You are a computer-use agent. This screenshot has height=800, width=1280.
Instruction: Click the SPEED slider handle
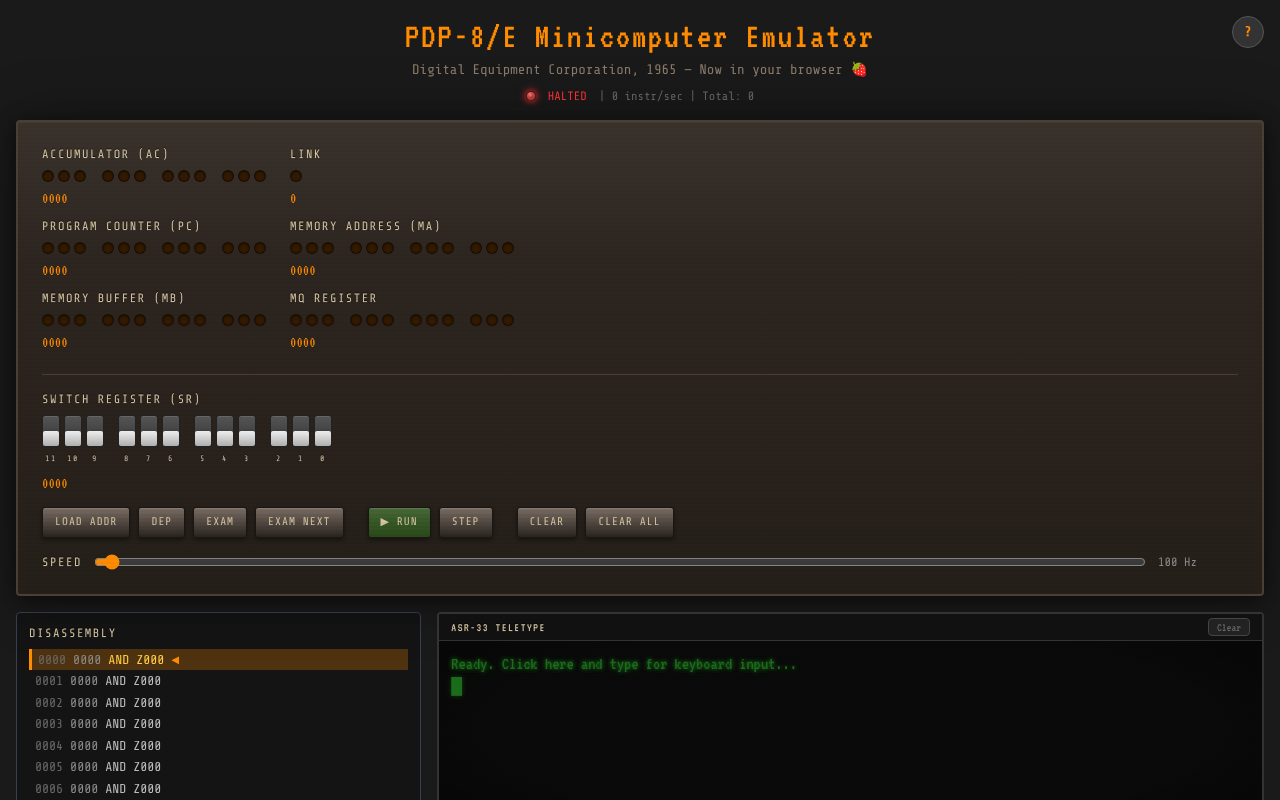[112, 562]
